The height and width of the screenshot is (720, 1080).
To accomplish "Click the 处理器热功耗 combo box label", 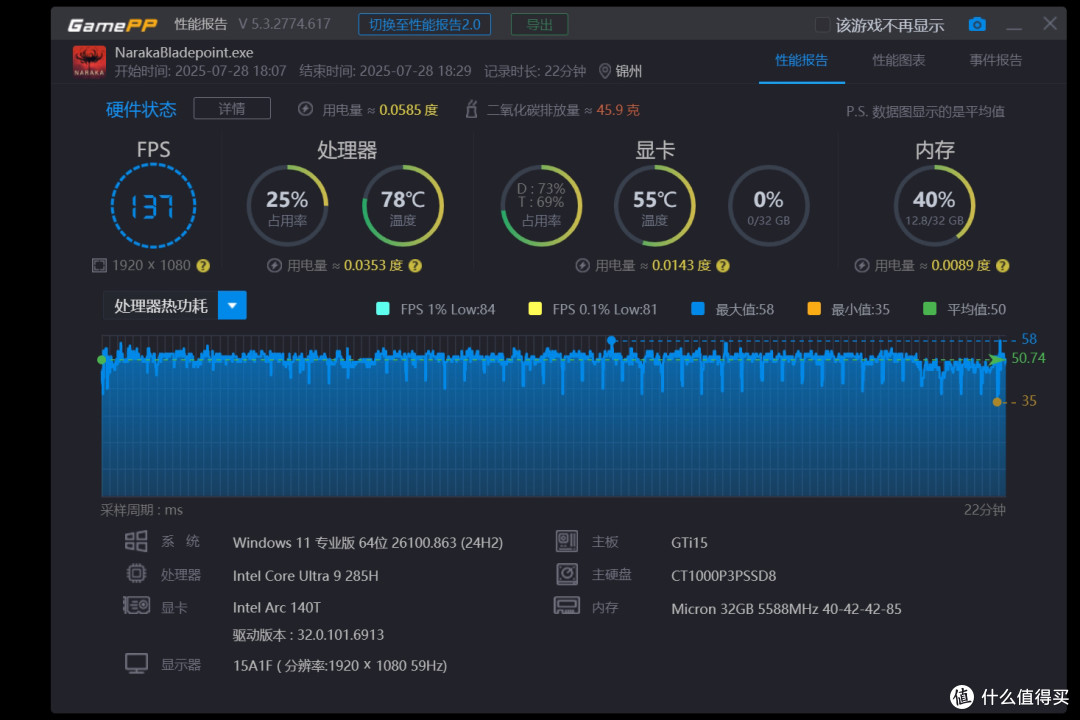I will [160, 305].
